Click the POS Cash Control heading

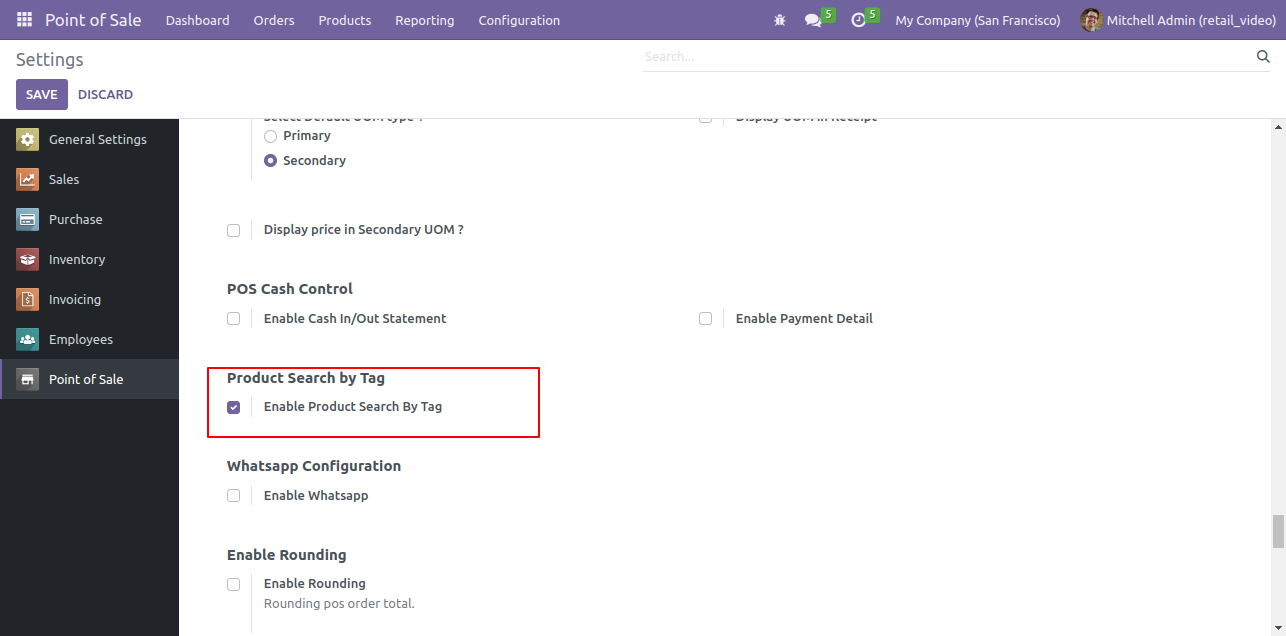click(290, 289)
